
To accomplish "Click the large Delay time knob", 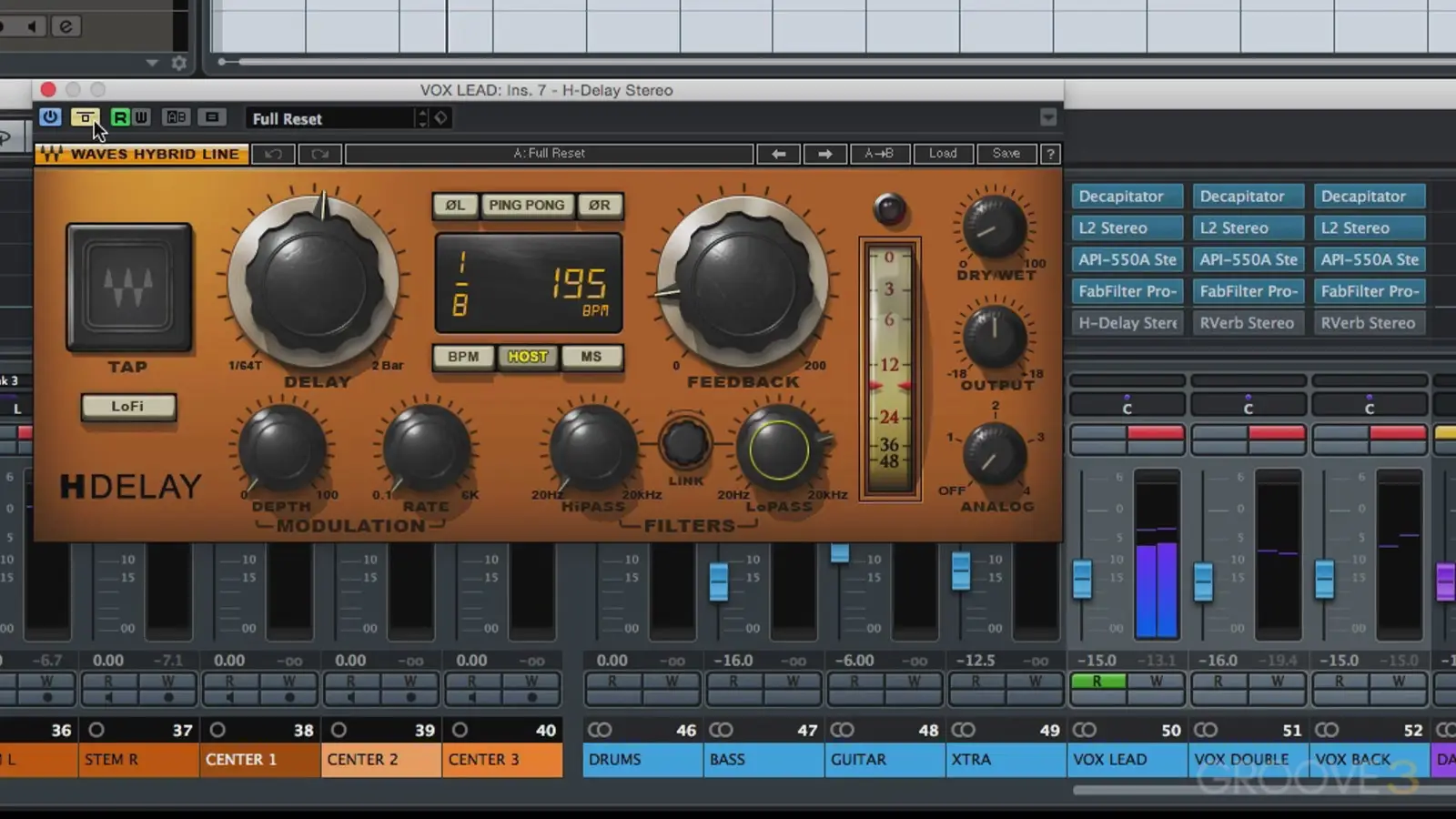I will coord(313,284).
